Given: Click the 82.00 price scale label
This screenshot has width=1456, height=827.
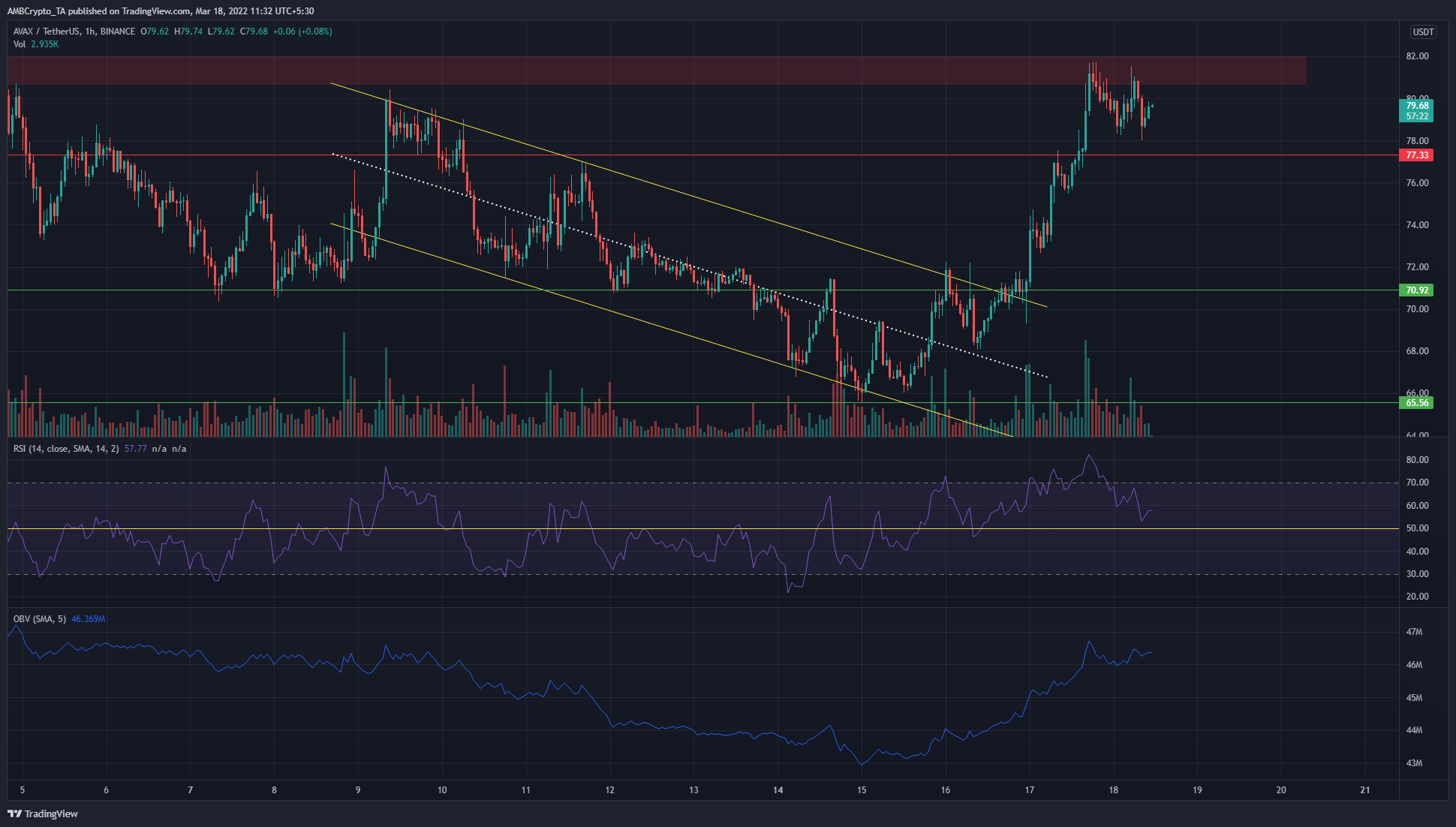Looking at the screenshot, I should coord(1416,56).
